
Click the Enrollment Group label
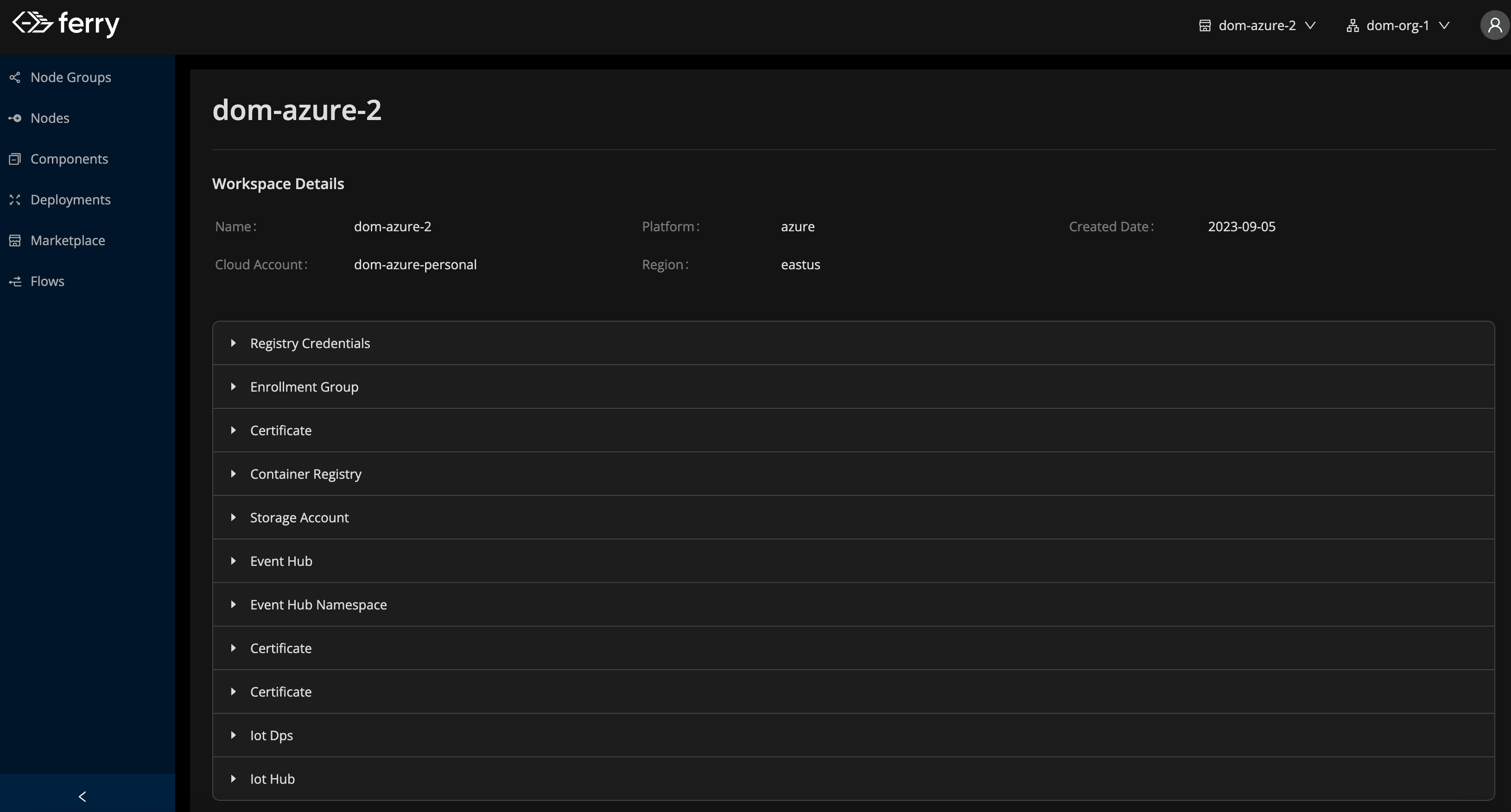304,387
